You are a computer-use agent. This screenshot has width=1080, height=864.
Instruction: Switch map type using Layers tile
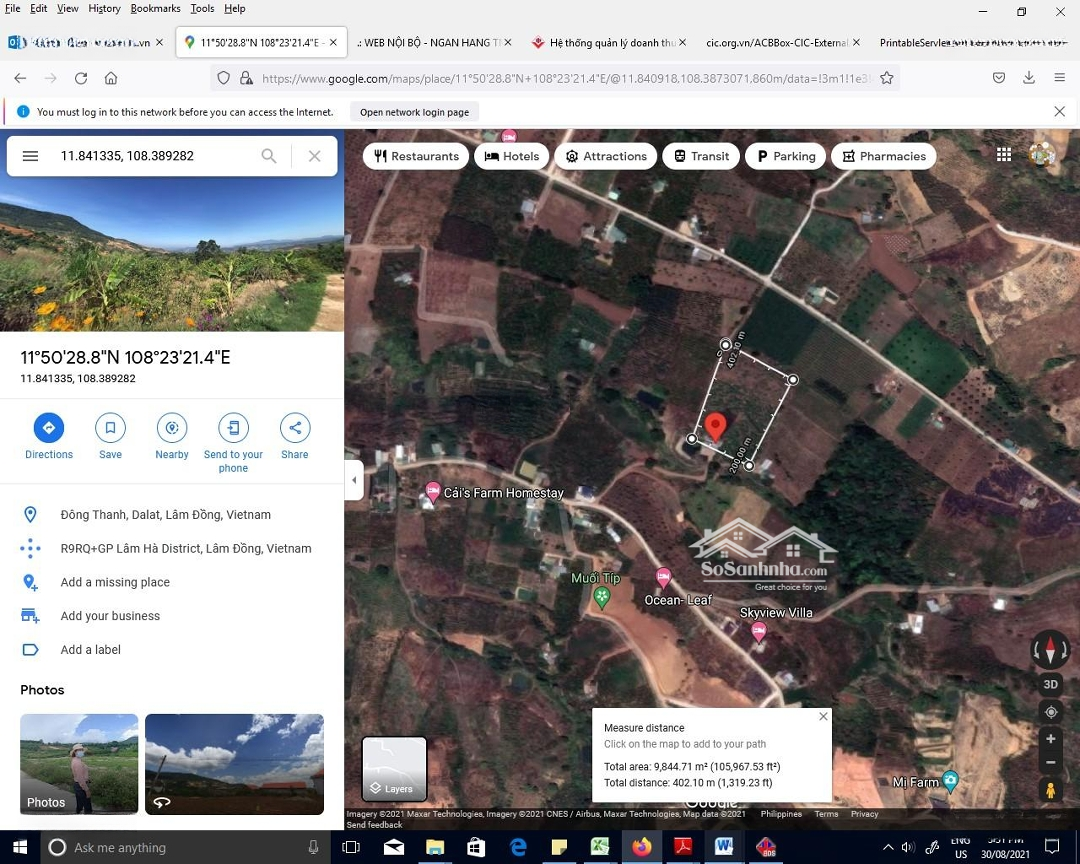tap(394, 769)
